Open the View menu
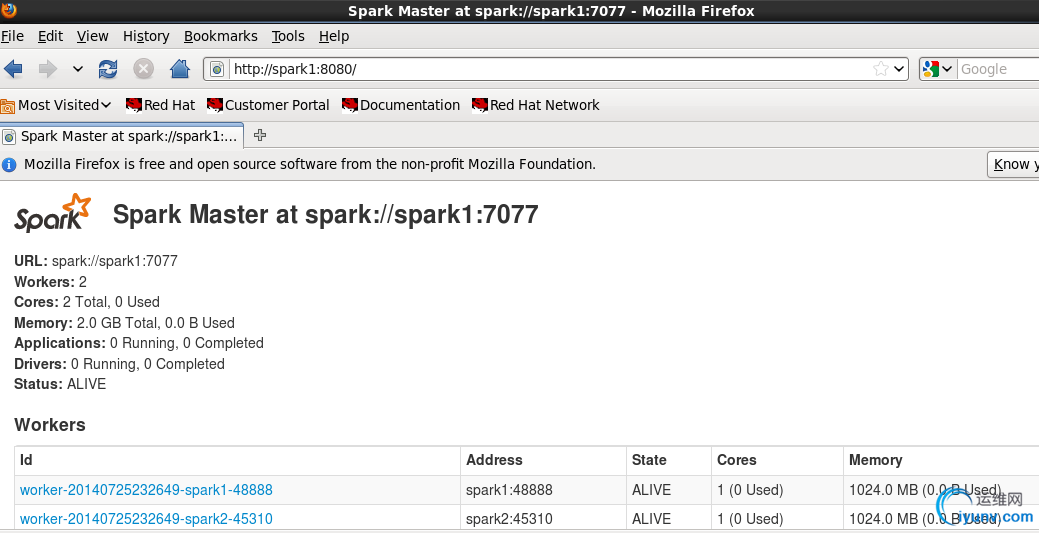 [92, 36]
